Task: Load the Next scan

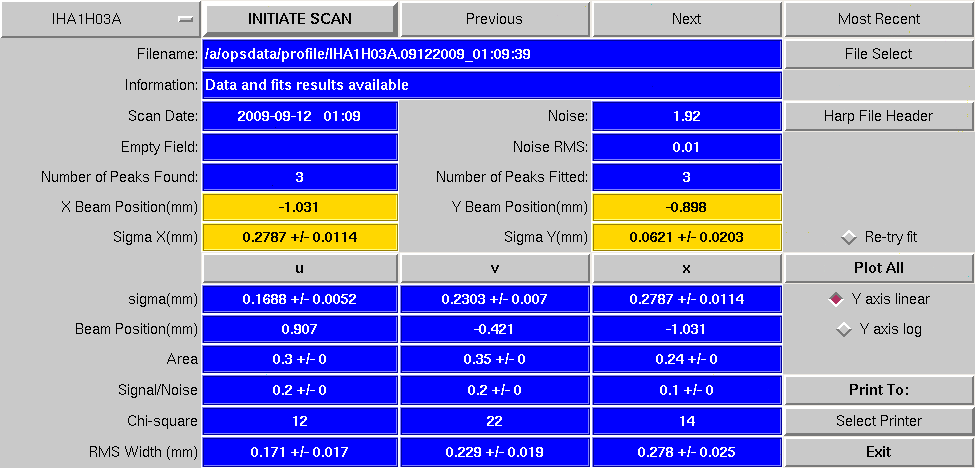Action: (686, 19)
